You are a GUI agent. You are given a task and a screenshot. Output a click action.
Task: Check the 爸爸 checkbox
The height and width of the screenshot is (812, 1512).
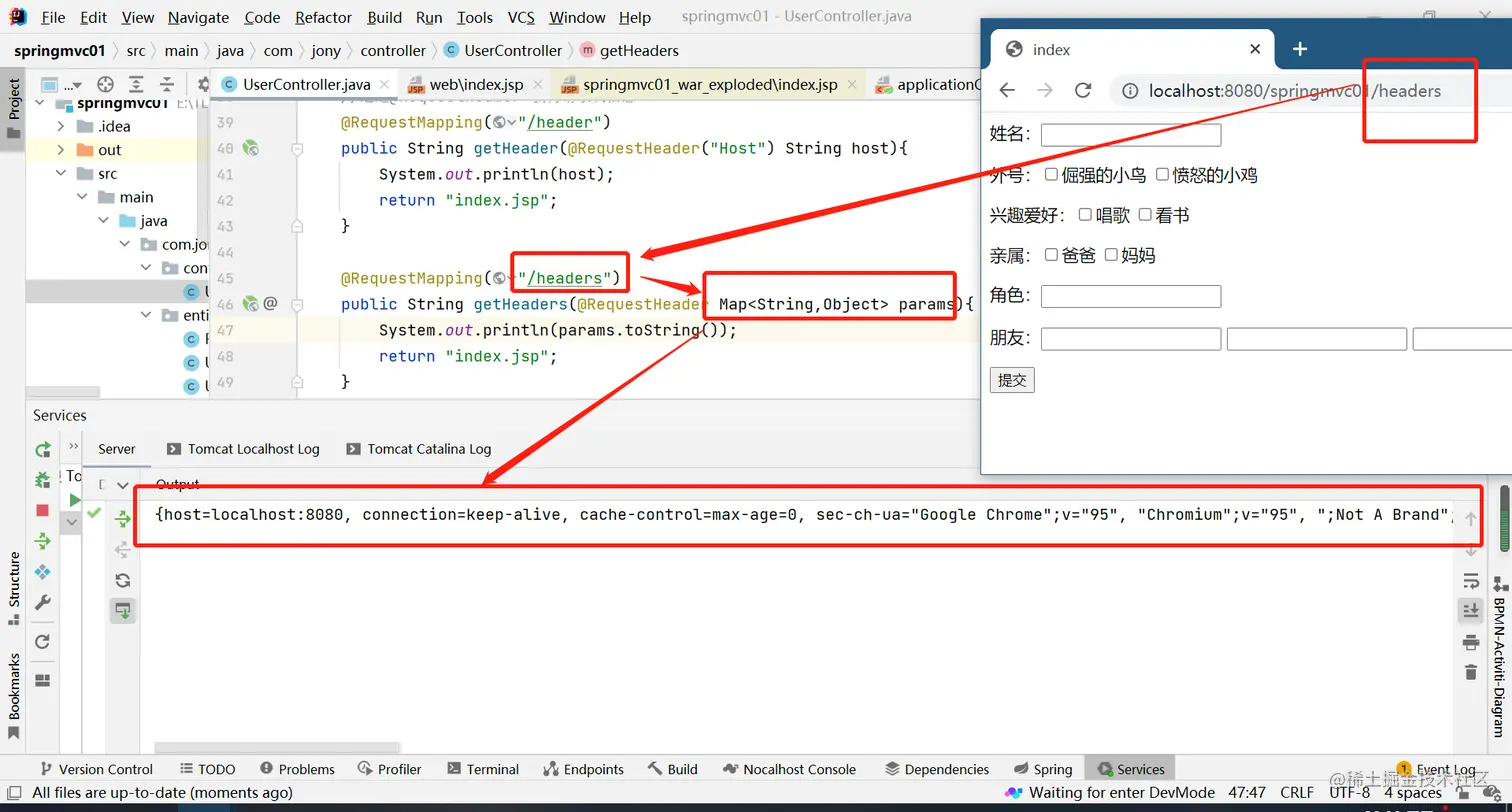(x=1051, y=254)
